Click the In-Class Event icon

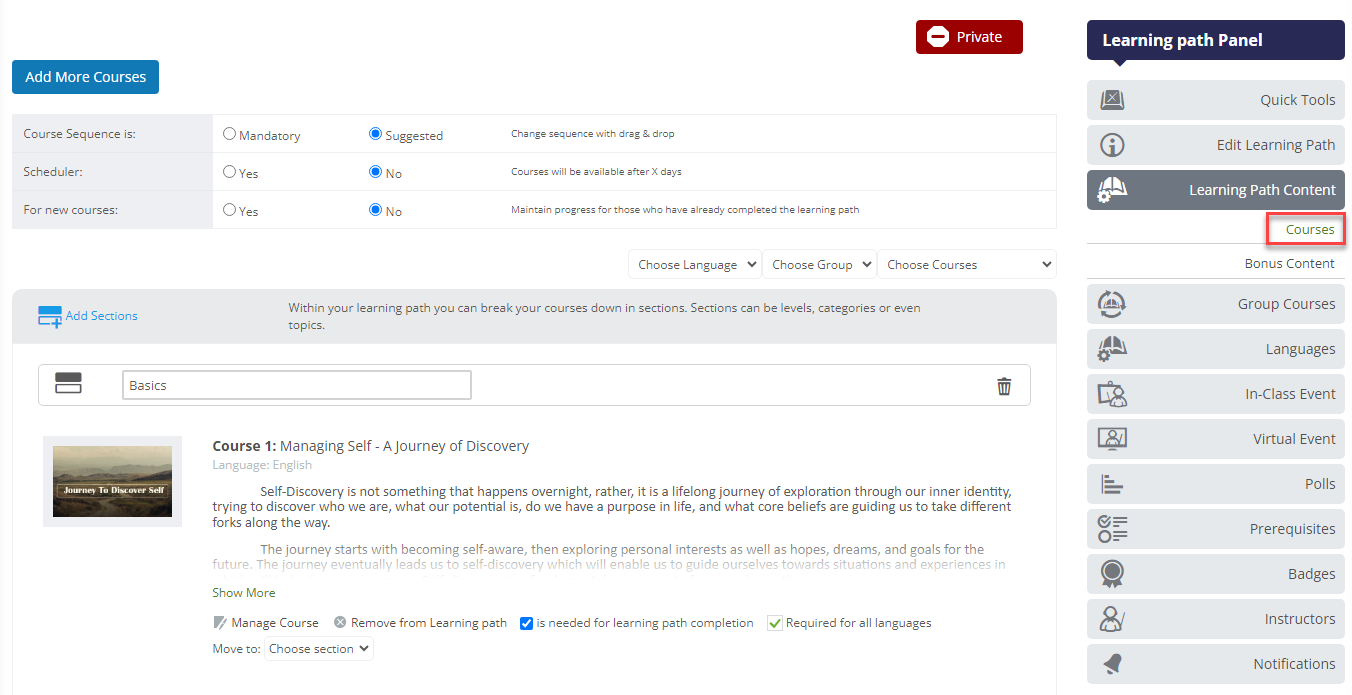[1111, 393]
